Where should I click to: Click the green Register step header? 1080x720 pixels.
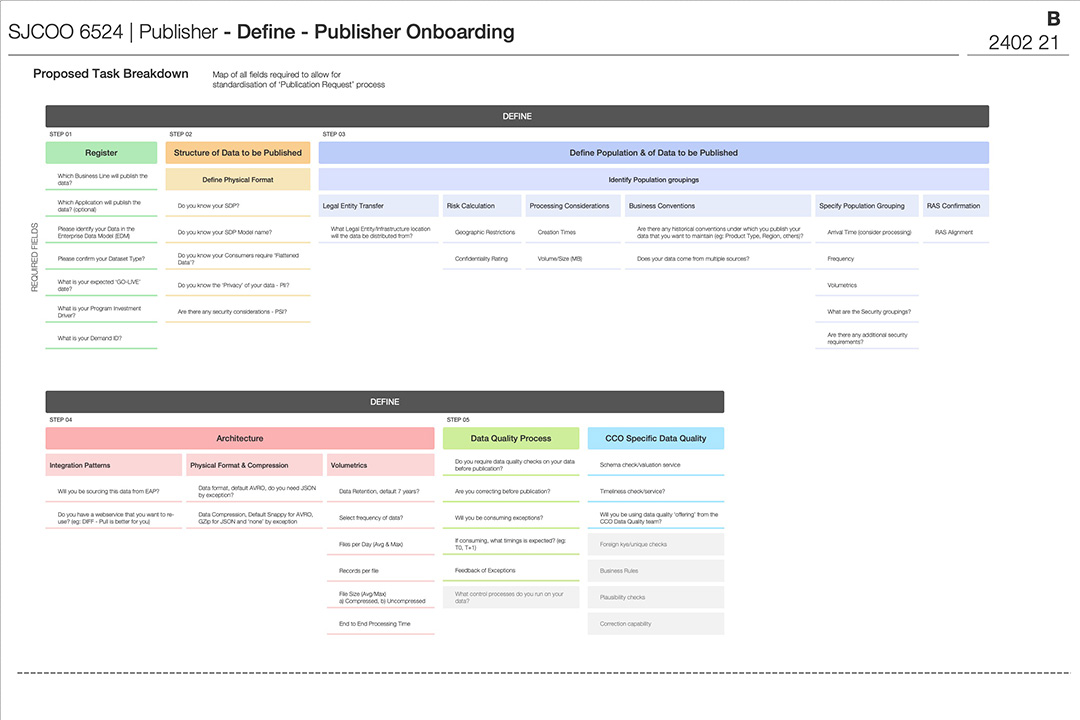pyautogui.click(x=101, y=153)
